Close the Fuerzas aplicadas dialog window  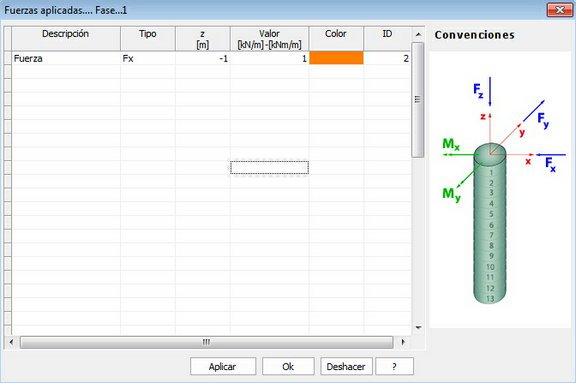pyautogui.click(x=559, y=10)
